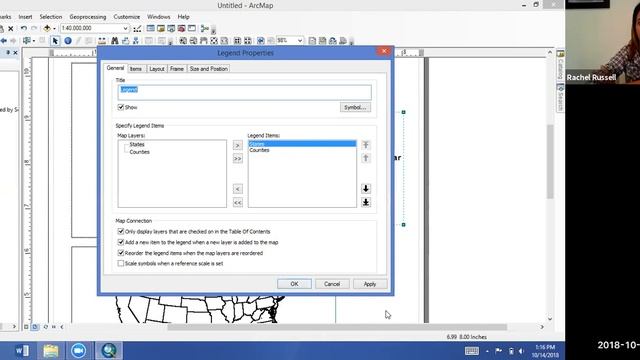Select the layout Zoom Out tool
This screenshot has height=360, width=640.
[193, 41]
